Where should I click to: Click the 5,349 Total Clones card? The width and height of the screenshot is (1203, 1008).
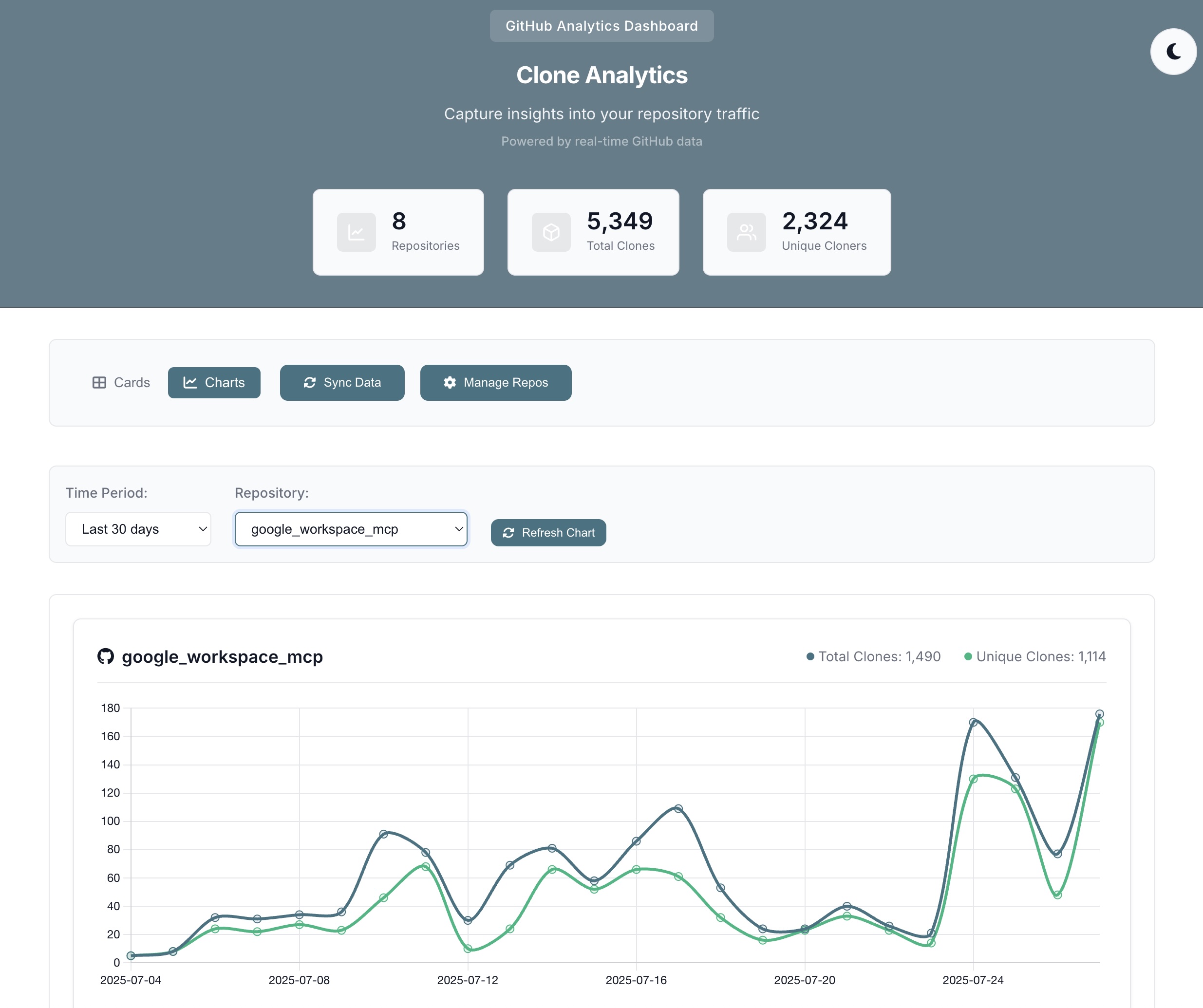pos(593,233)
